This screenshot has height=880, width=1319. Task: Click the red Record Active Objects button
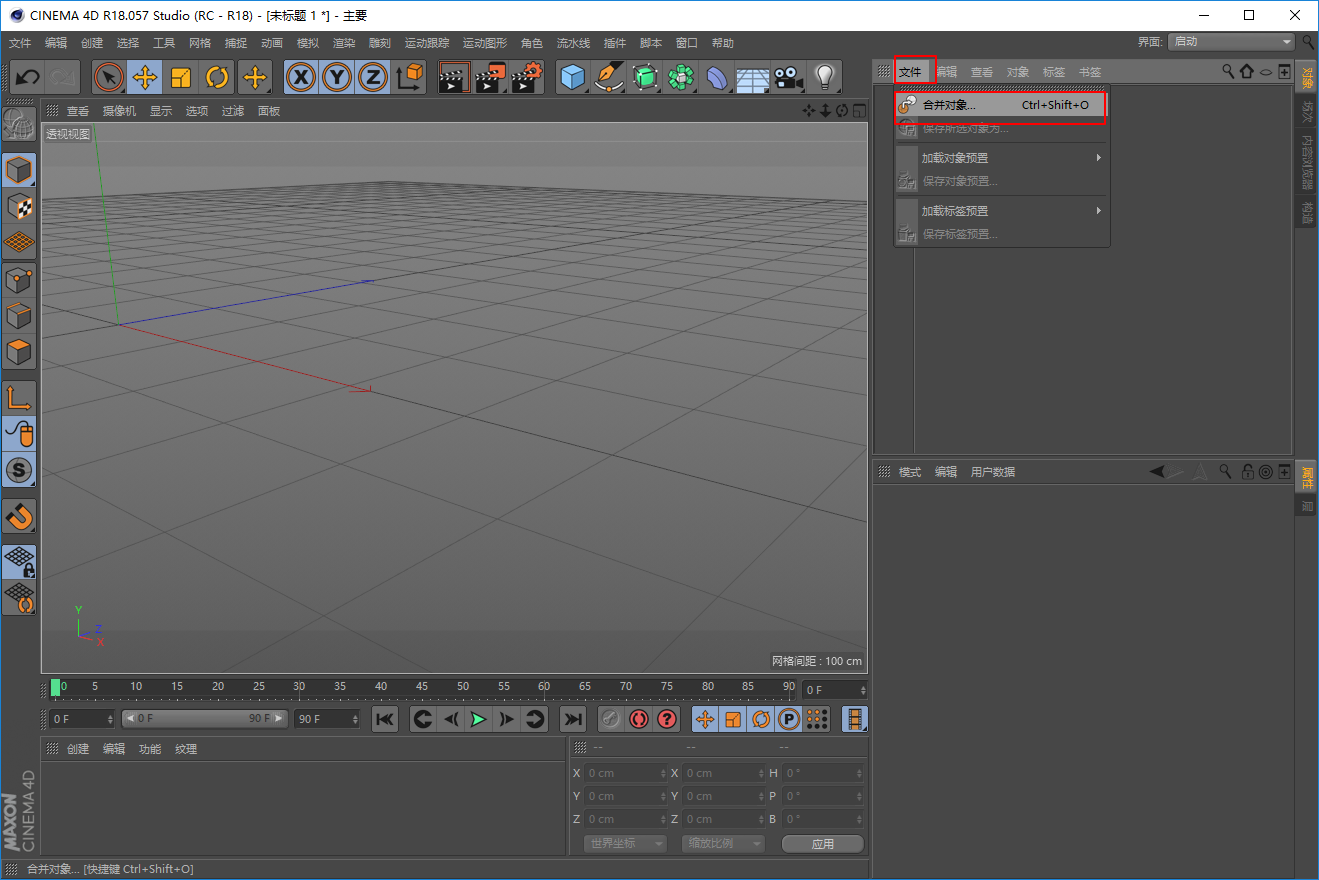pyautogui.click(x=611, y=718)
